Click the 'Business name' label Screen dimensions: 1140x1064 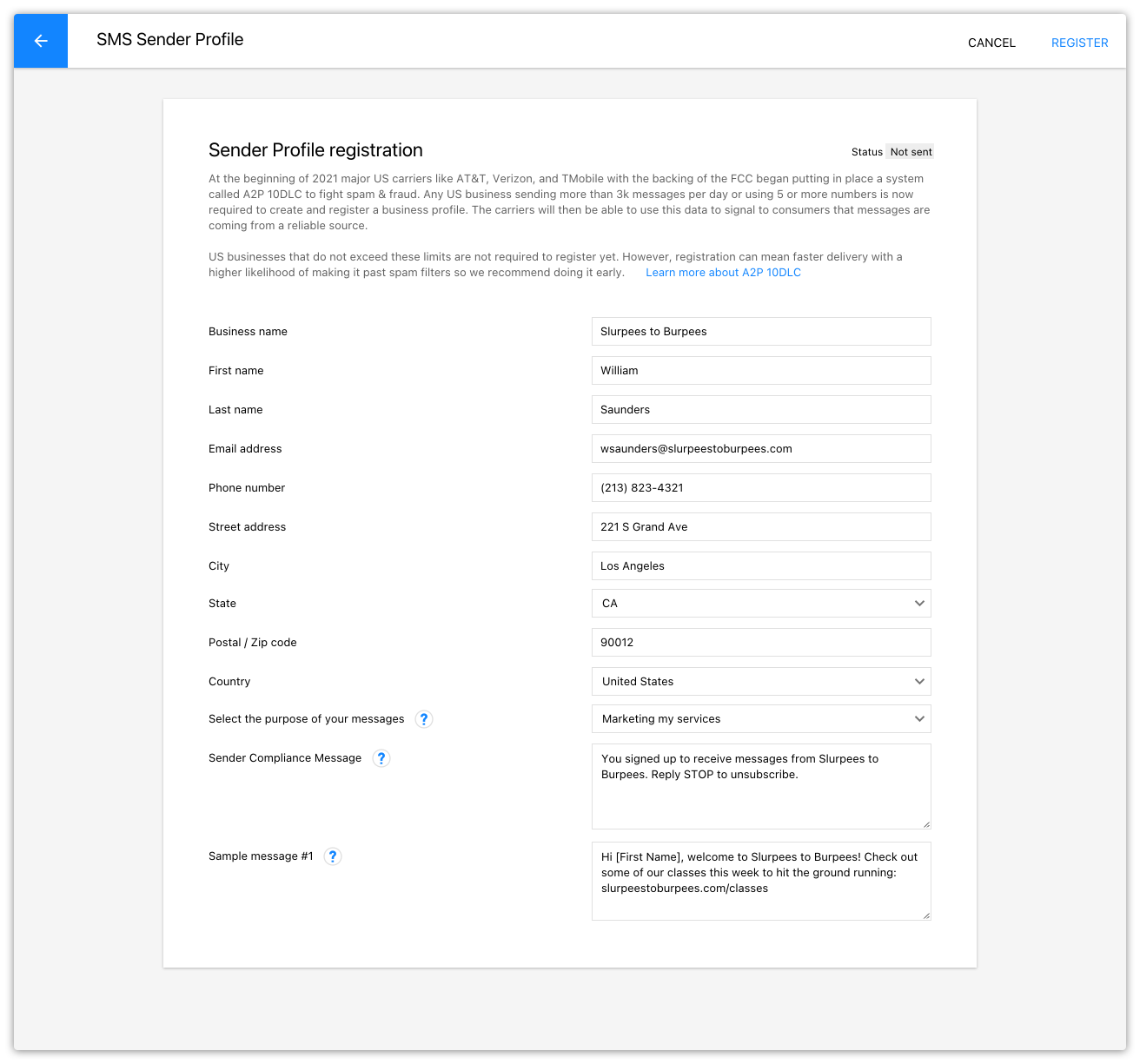248,332
